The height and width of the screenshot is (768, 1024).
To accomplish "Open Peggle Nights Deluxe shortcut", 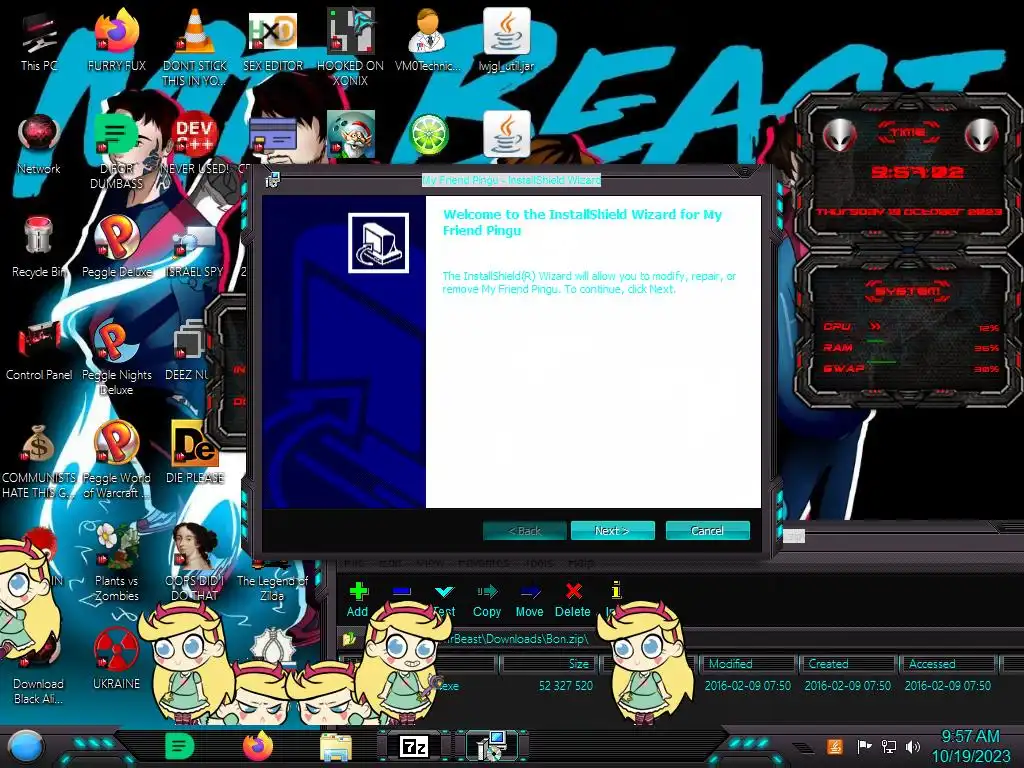I will click(116, 357).
